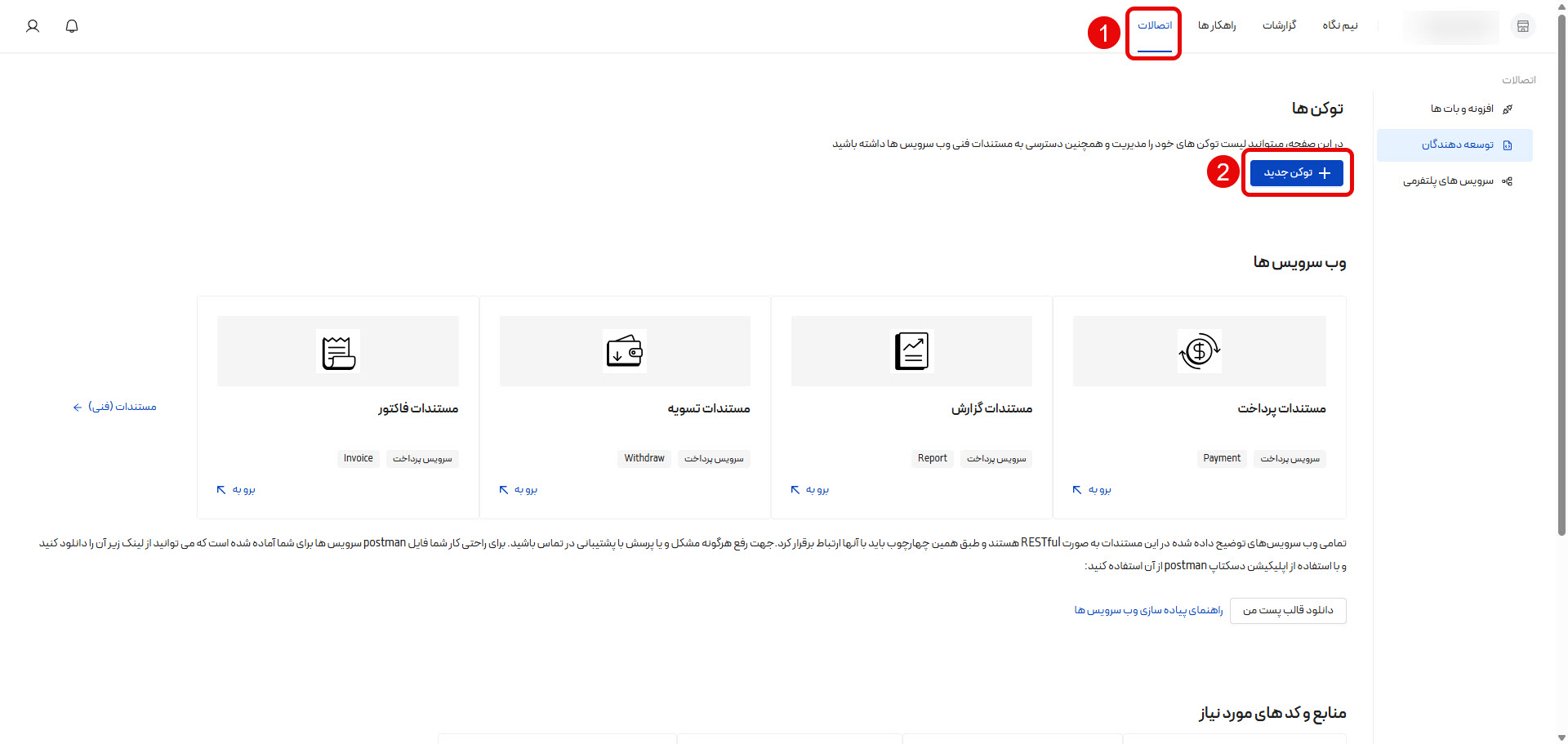Click the scrollbar down arrow
The width and height of the screenshot is (1568, 744).
1561,737
